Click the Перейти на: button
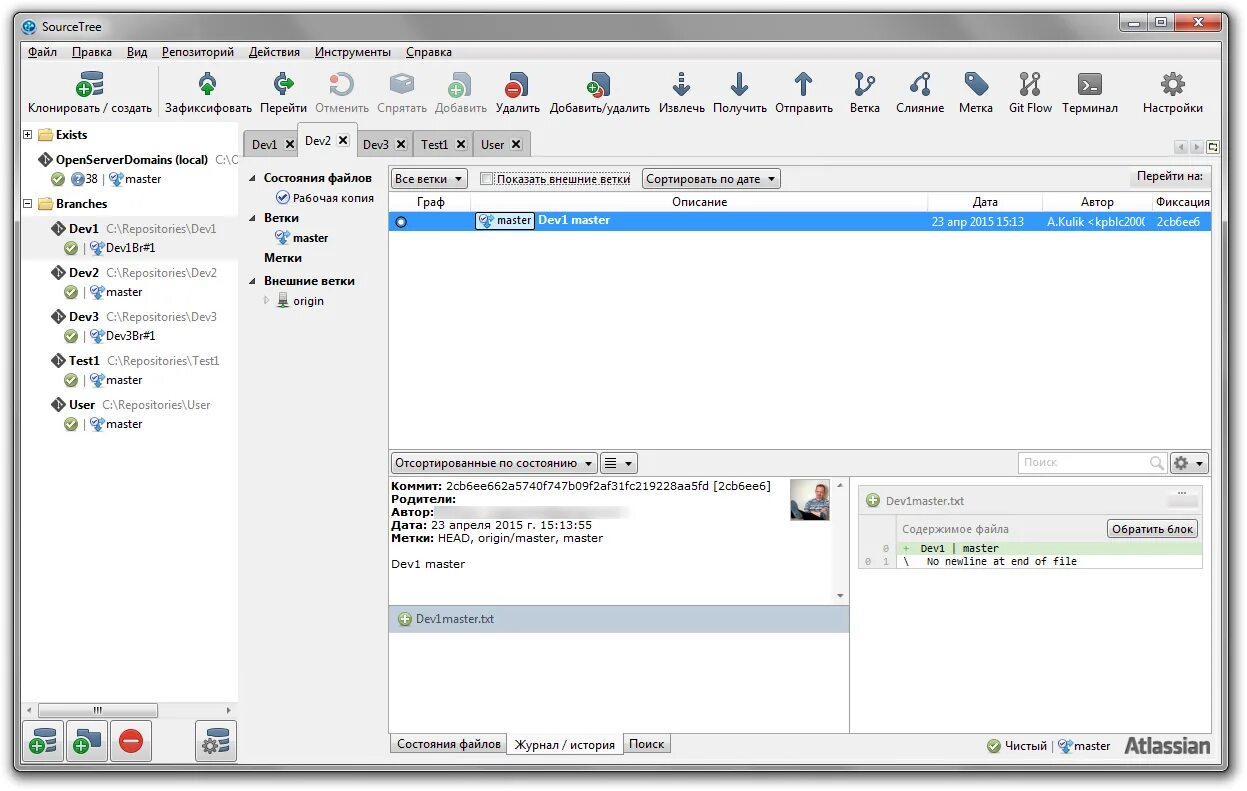Viewport: 1247px width, 791px height. (1169, 177)
